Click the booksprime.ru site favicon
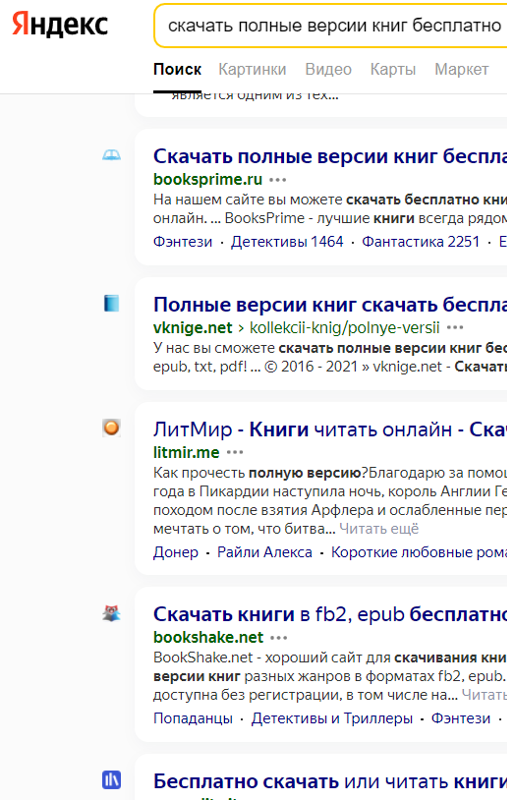The image size is (507, 800). [x=111, y=155]
